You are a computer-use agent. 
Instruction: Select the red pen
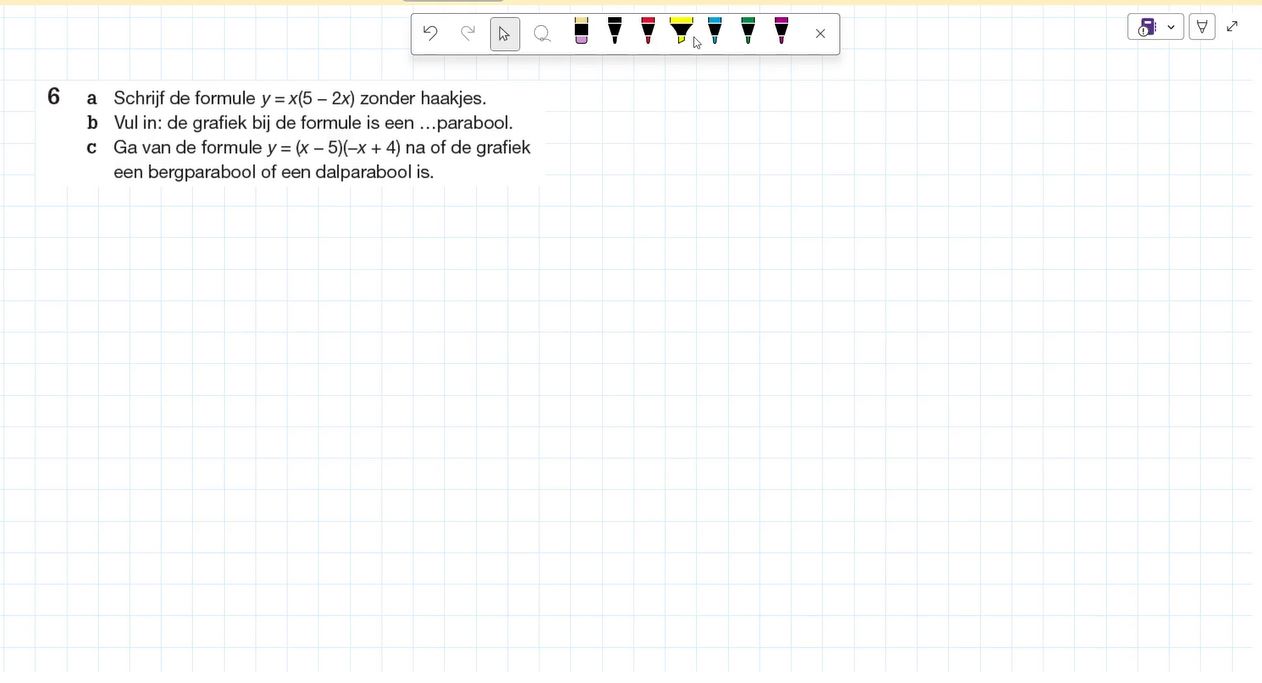648,31
